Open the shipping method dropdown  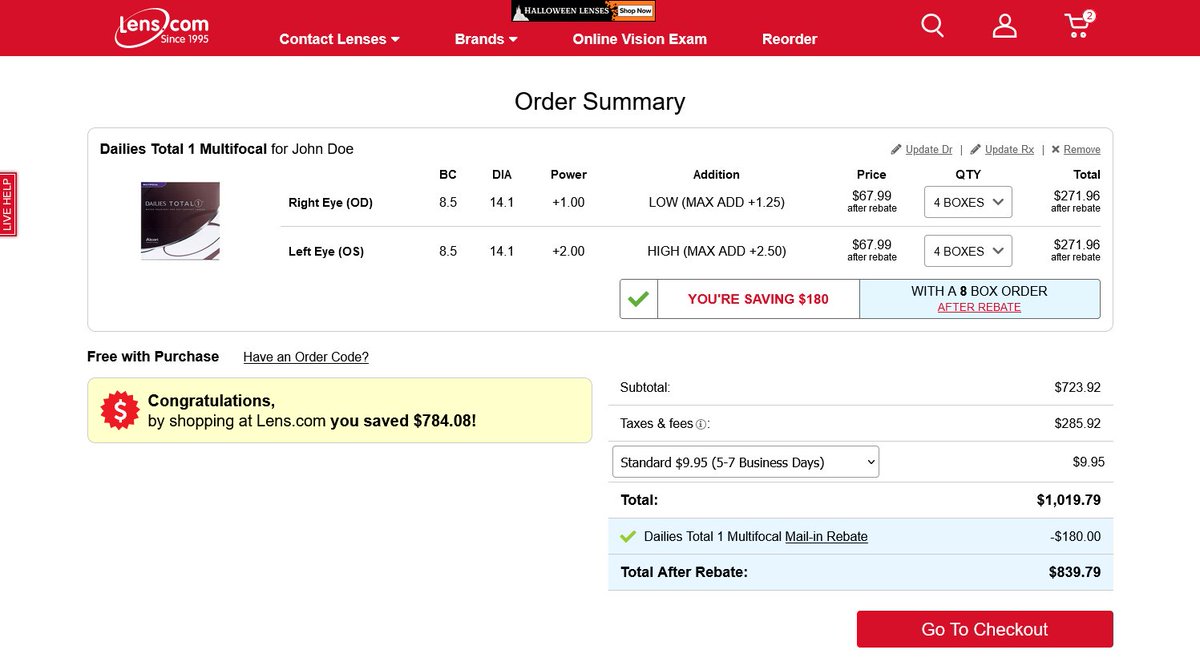pyautogui.click(x=745, y=462)
